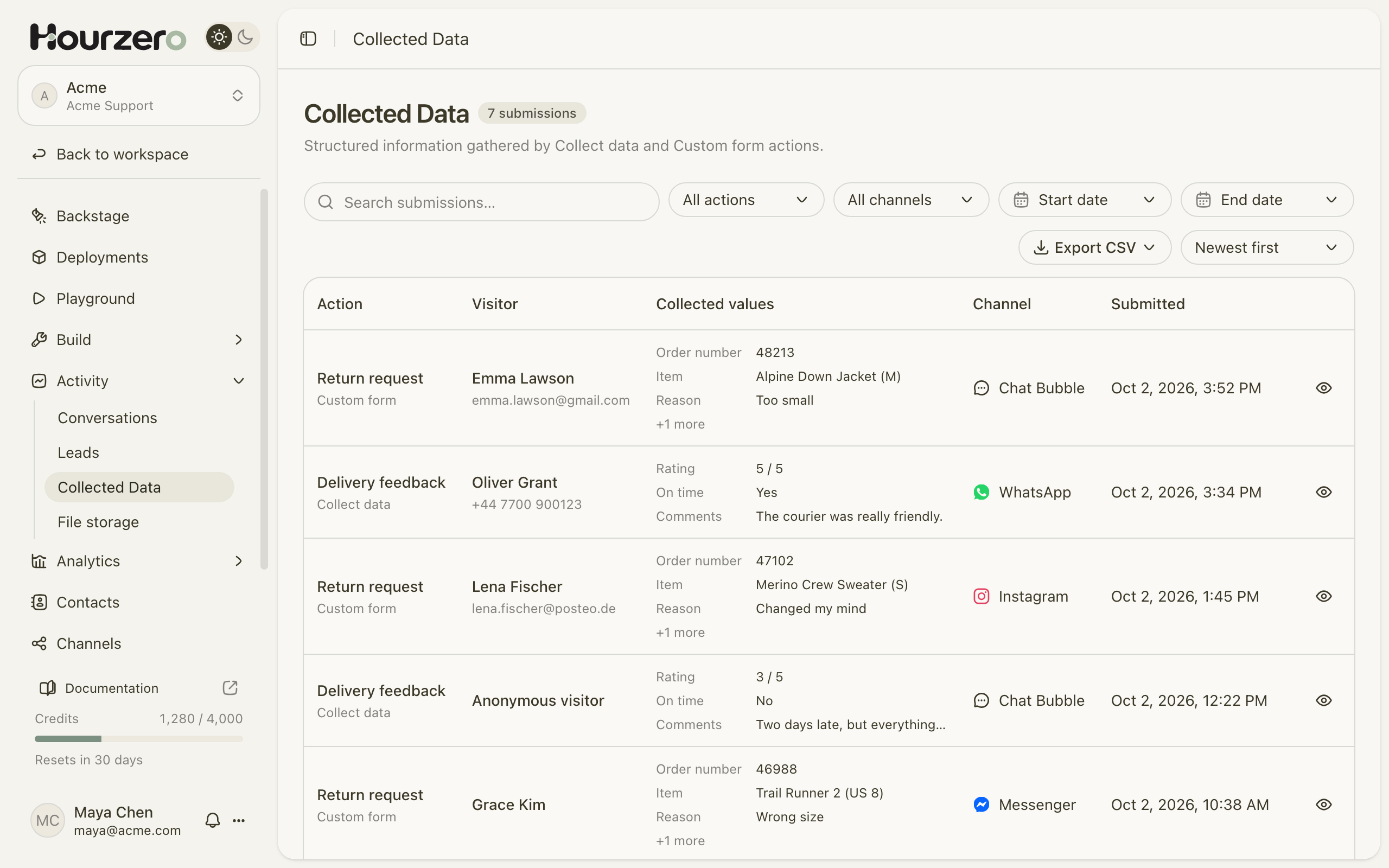Open Channels page
The image size is (1389, 868).
[x=139, y=643]
